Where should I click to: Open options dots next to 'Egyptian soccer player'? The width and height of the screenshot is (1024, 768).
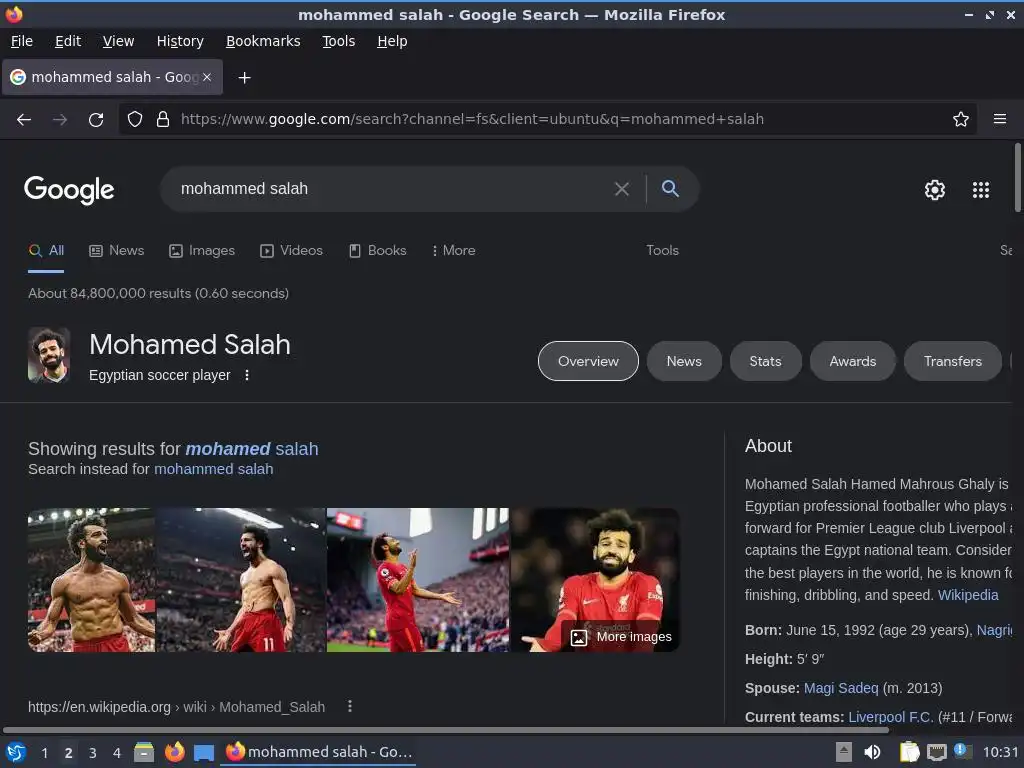click(x=247, y=375)
